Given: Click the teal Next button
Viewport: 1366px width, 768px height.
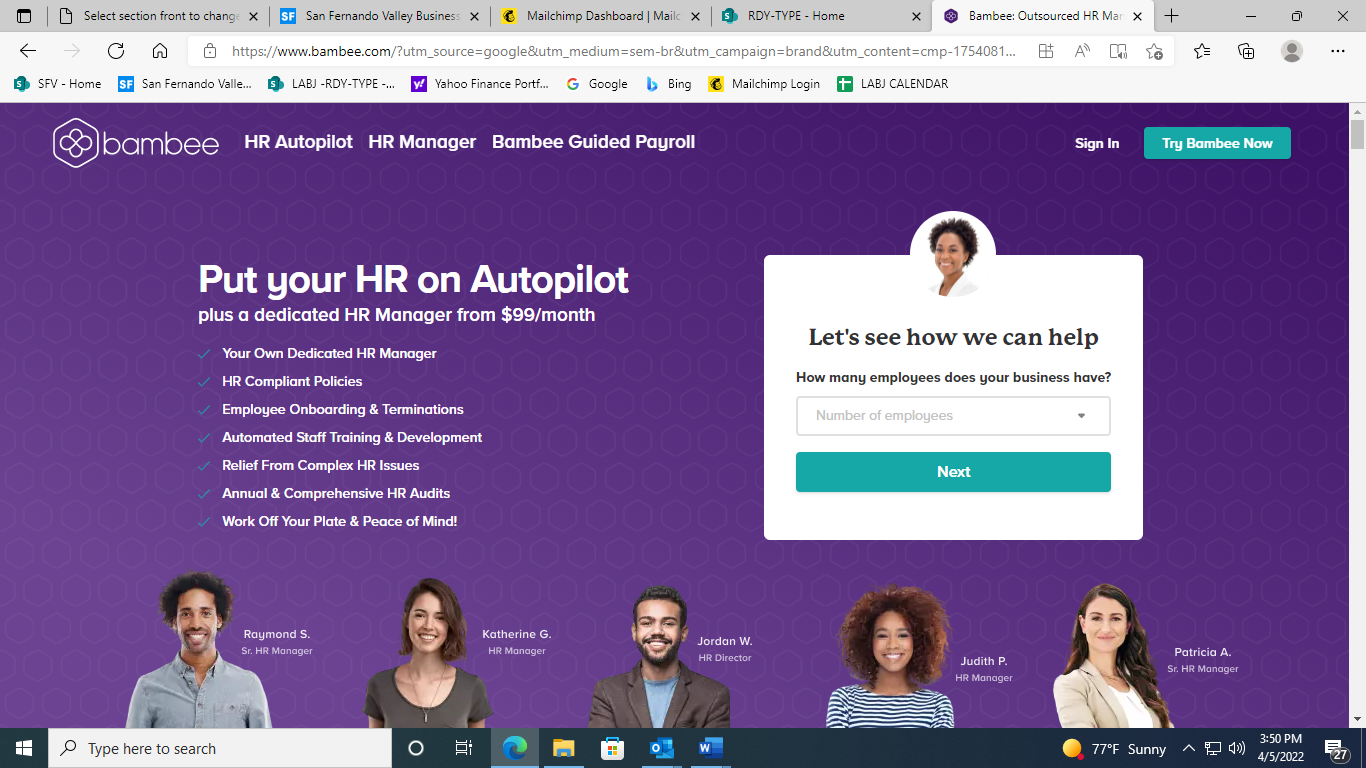Looking at the screenshot, I should point(952,472).
